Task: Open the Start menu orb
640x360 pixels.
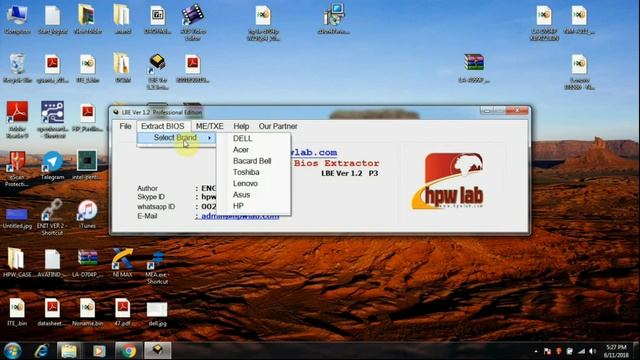Action: coord(13,351)
